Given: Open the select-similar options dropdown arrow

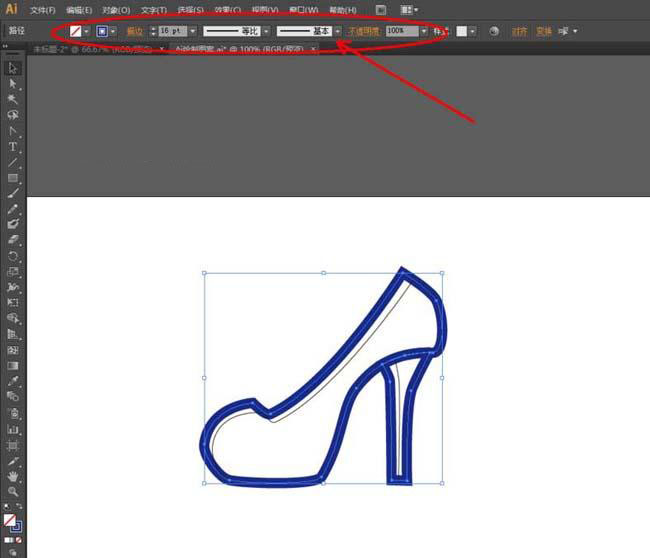Looking at the screenshot, I should [x=575, y=31].
